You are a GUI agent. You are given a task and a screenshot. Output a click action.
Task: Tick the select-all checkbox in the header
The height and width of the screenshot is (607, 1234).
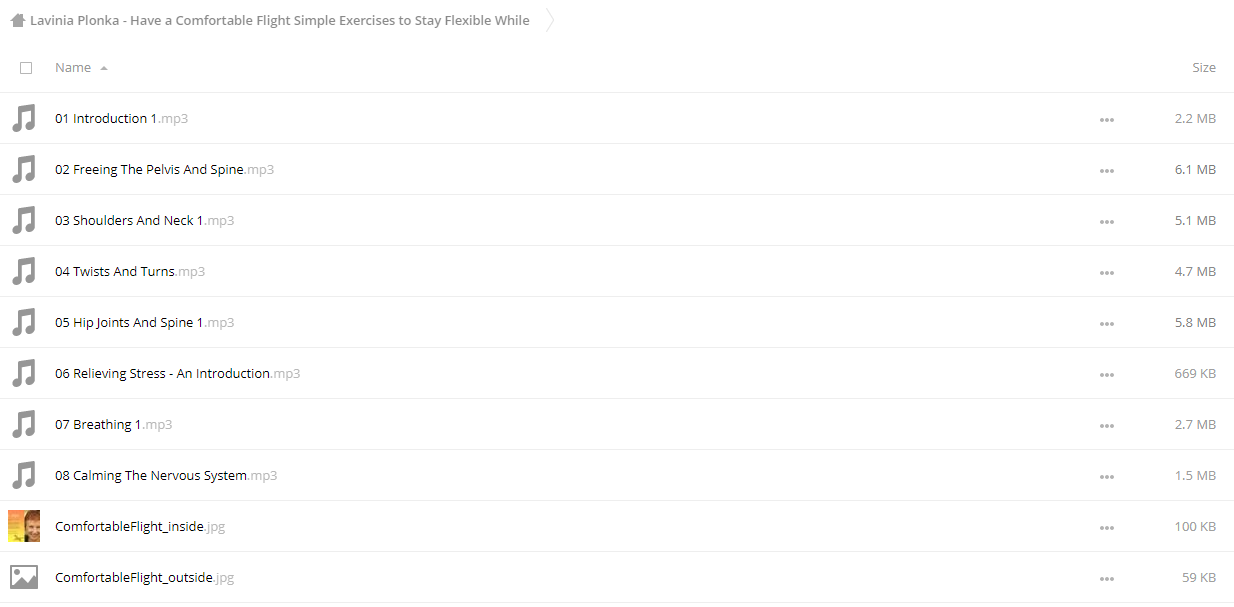coord(26,68)
